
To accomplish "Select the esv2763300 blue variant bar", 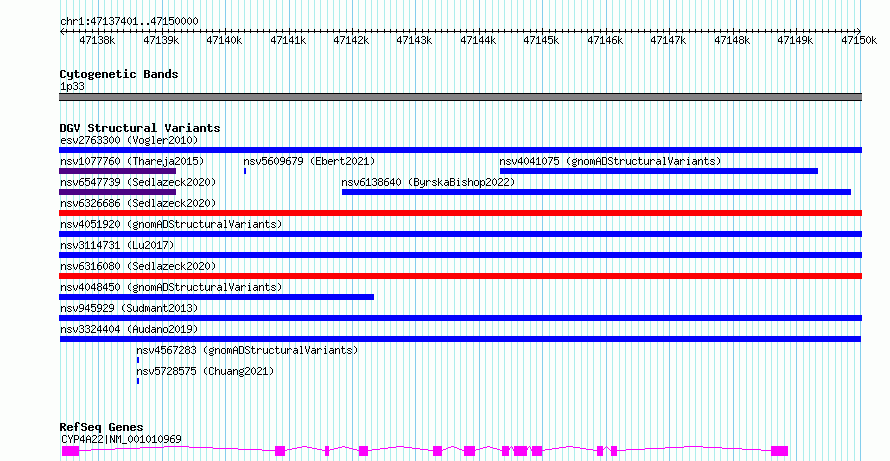I will coord(460,150).
